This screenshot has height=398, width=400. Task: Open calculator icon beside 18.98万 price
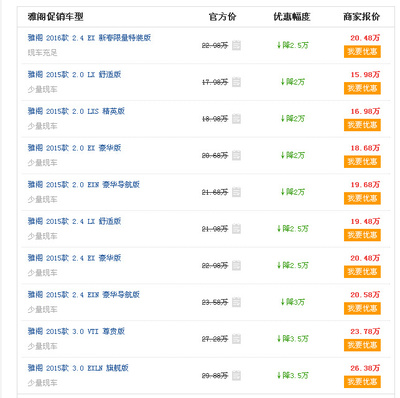pos(236,118)
